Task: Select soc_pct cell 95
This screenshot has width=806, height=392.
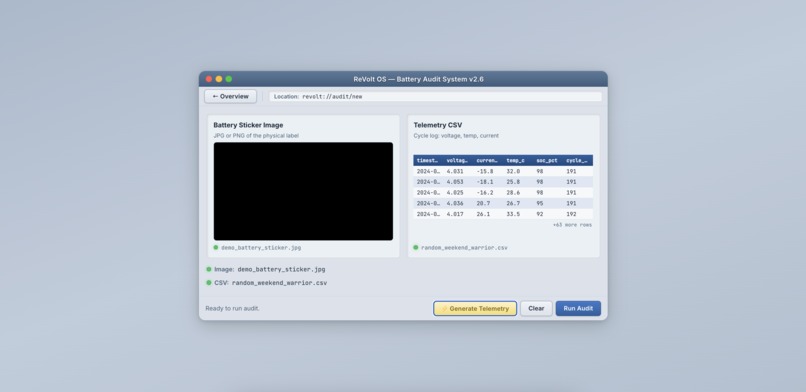Action: point(540,203)
